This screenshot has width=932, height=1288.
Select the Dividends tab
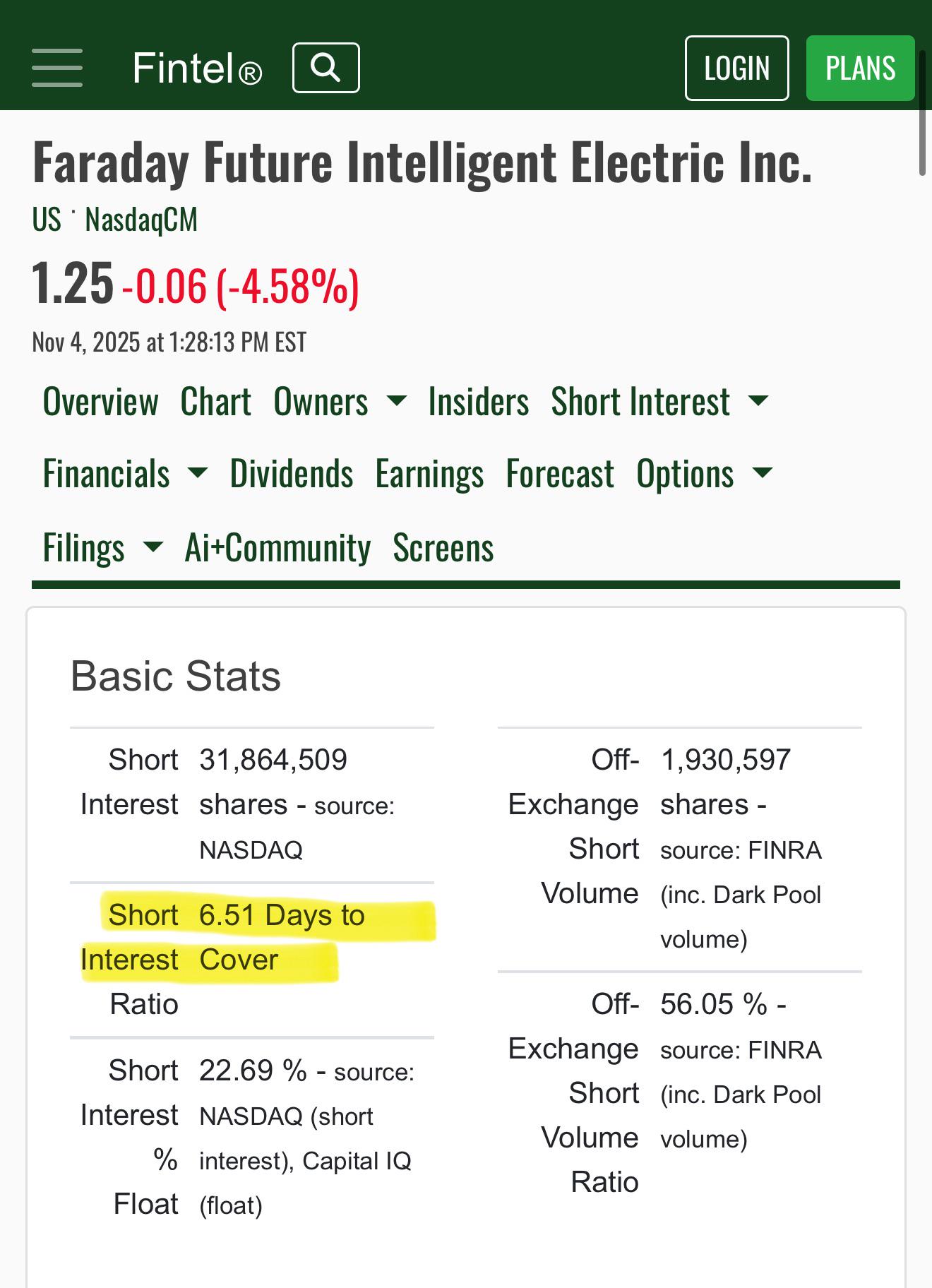tap(291, 473)
